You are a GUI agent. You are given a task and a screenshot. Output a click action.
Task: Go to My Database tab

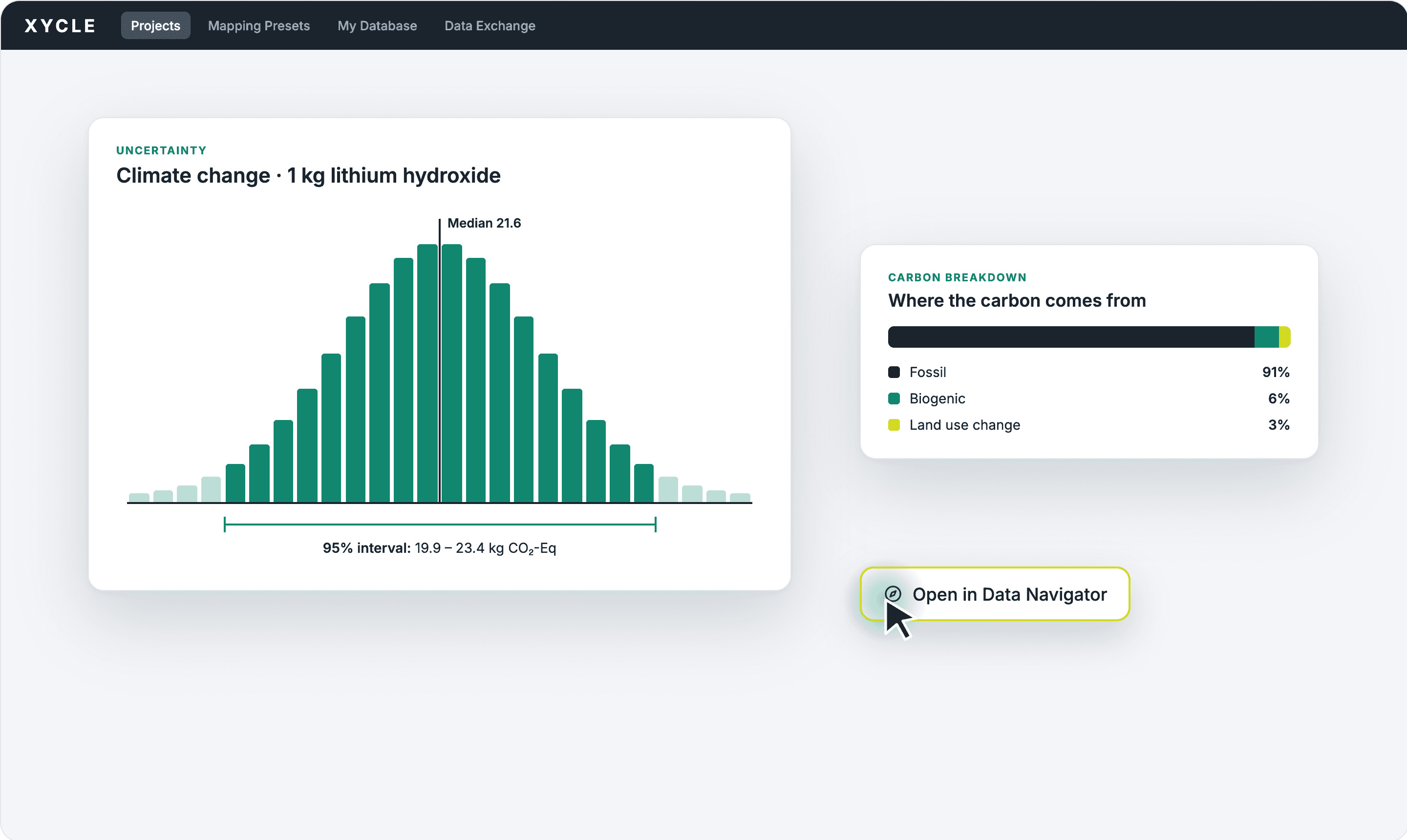coord(377,25)
